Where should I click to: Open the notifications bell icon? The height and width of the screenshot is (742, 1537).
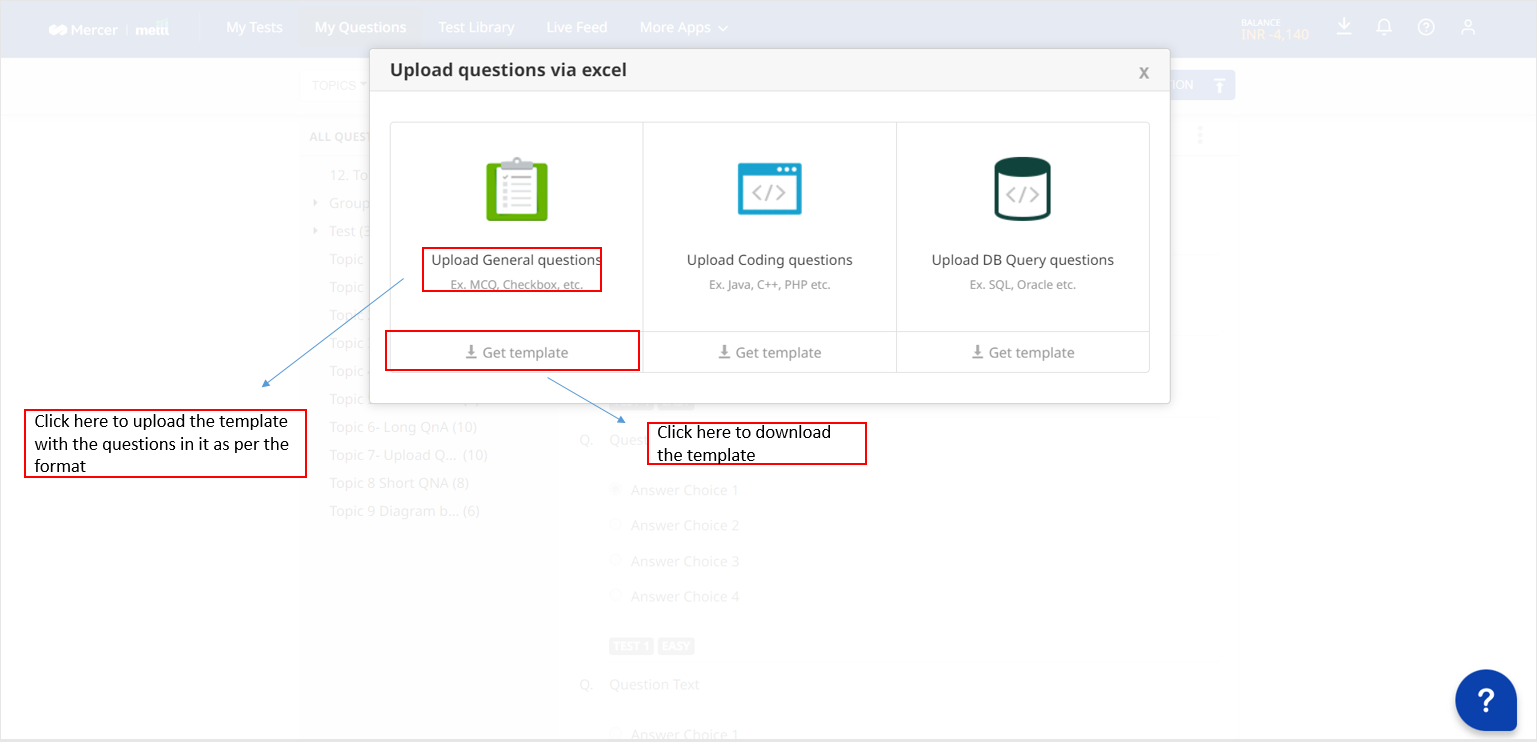point(1384,27)
